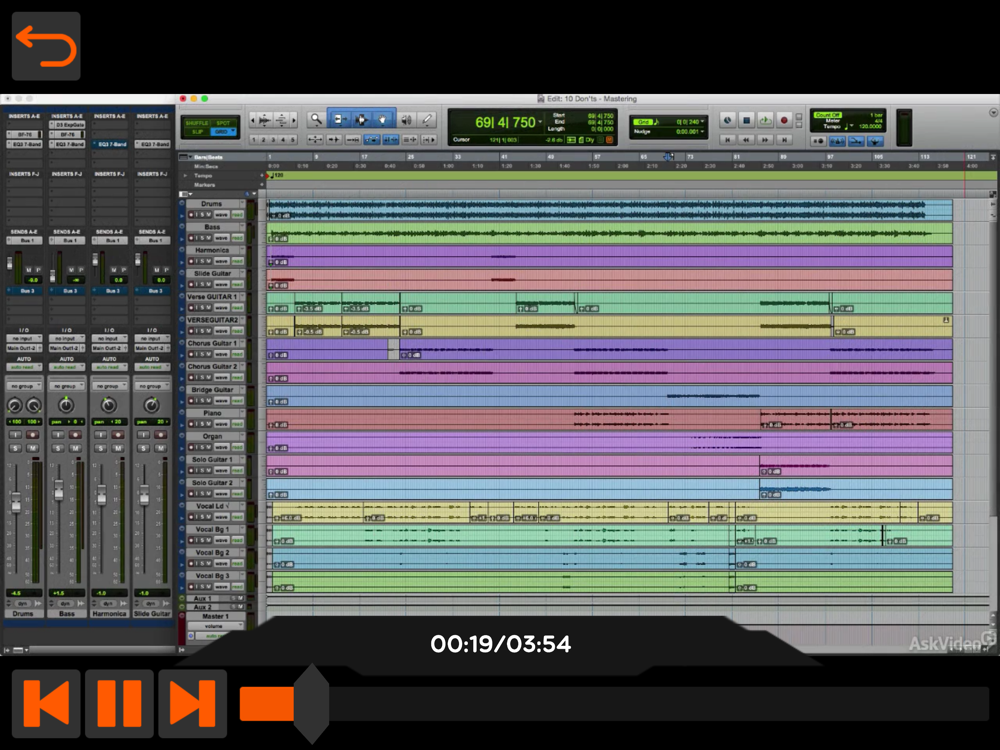Solo the Bass mixer channel

pyautogui.click(x=59, y=447)
